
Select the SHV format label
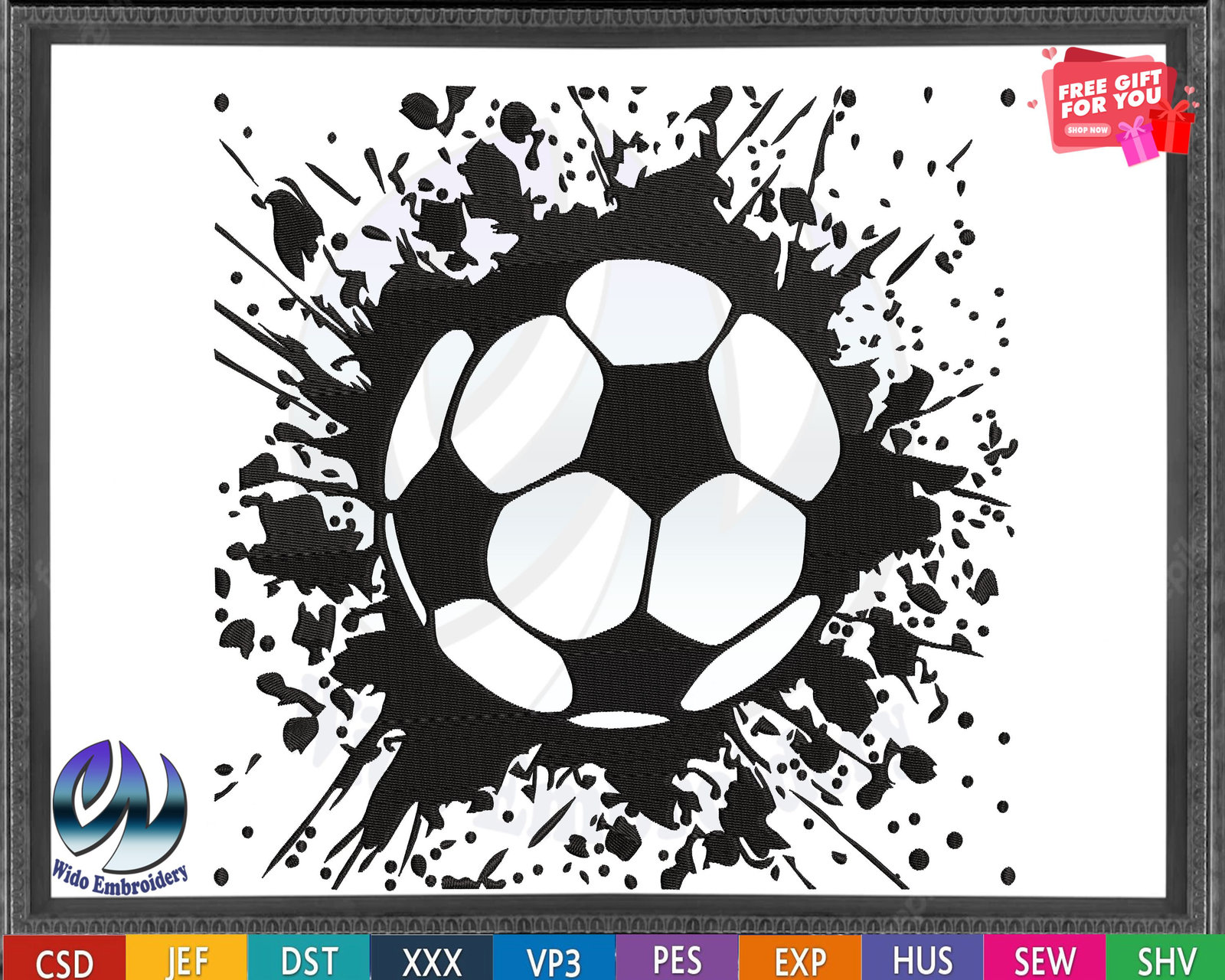click(1165, 958)
